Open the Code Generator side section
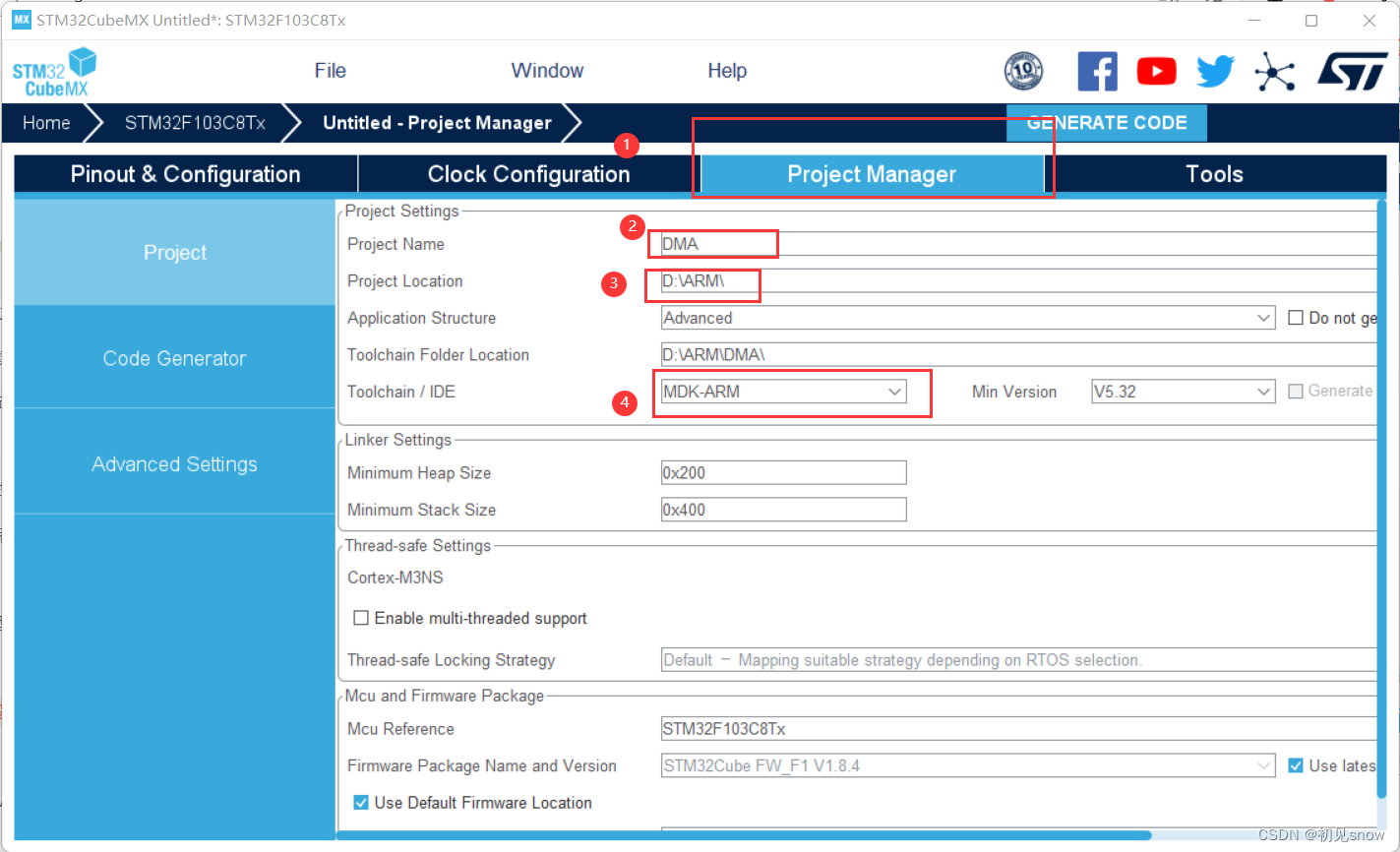Screen dimensions: 1400x852 pos(175,358)
